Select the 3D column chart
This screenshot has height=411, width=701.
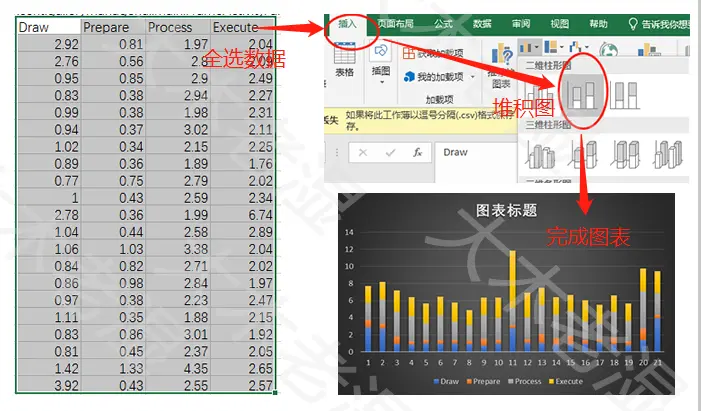point(668,155)
